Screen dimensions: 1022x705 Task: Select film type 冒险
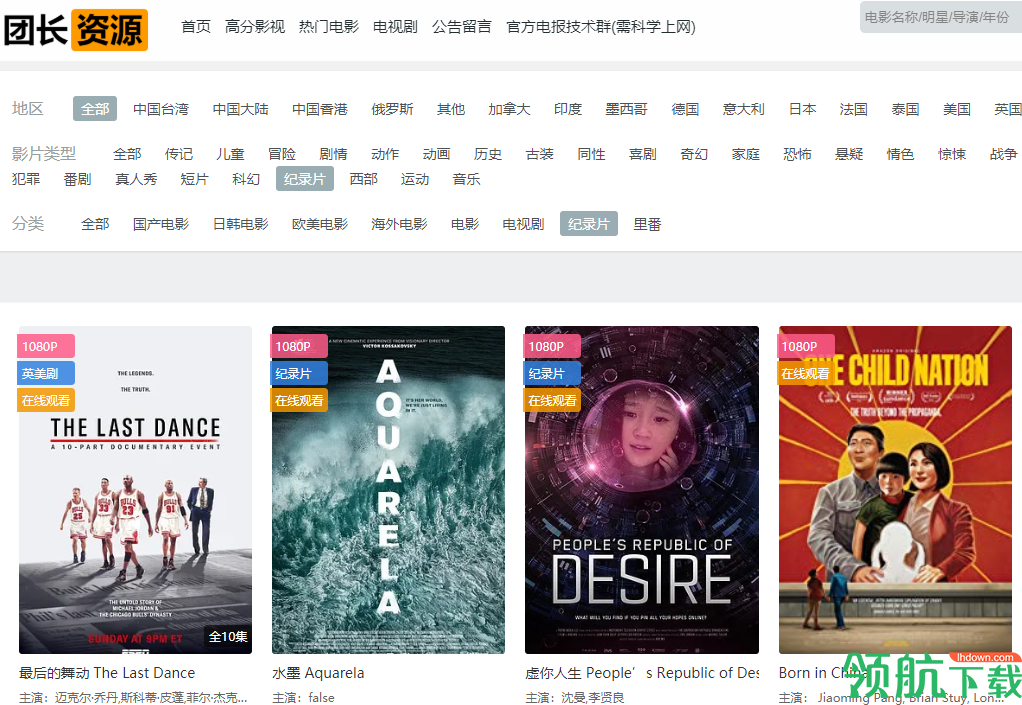pos(282,154)
